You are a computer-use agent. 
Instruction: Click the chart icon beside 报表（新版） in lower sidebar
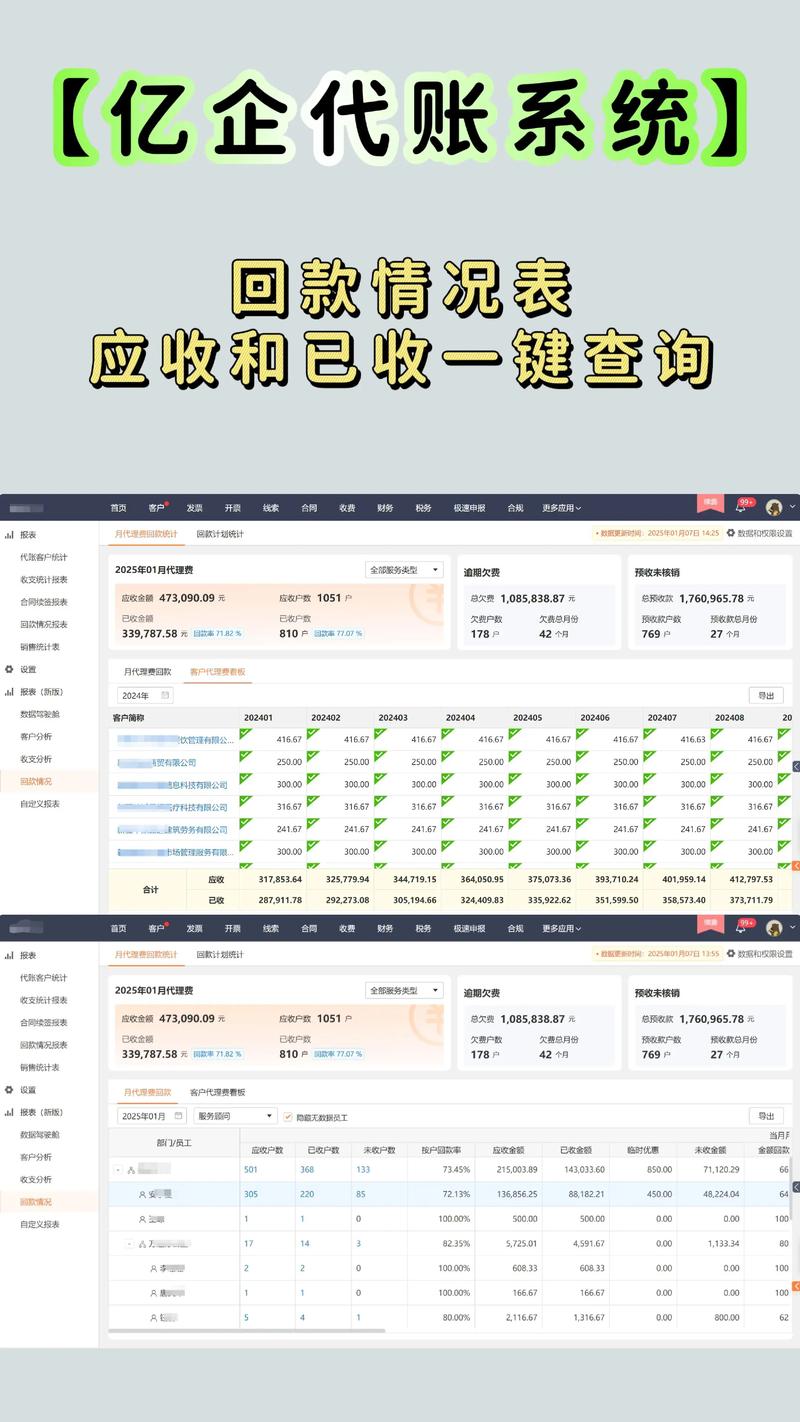tap(9, 1112)
